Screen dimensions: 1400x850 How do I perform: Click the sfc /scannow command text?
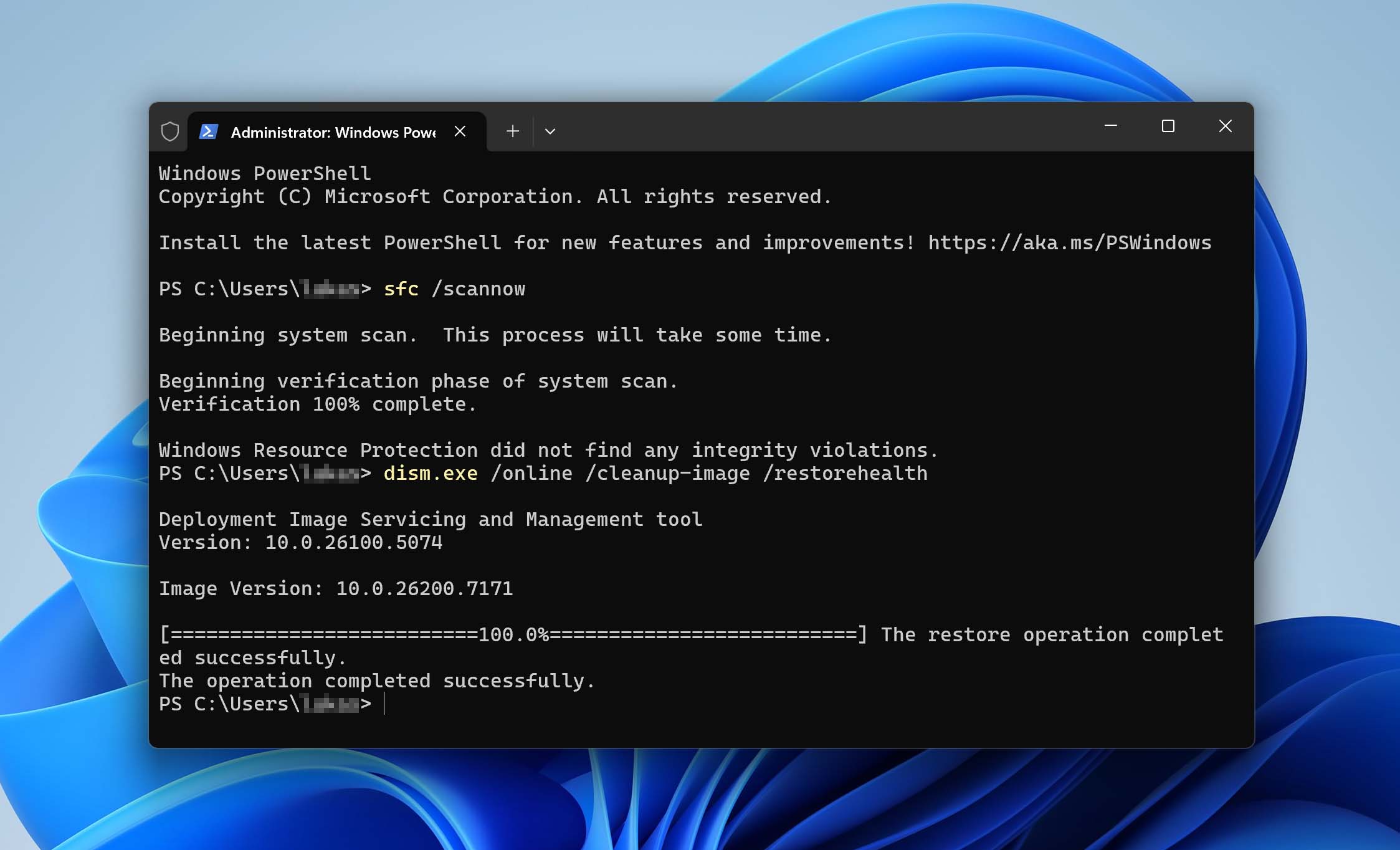(454, 289)
